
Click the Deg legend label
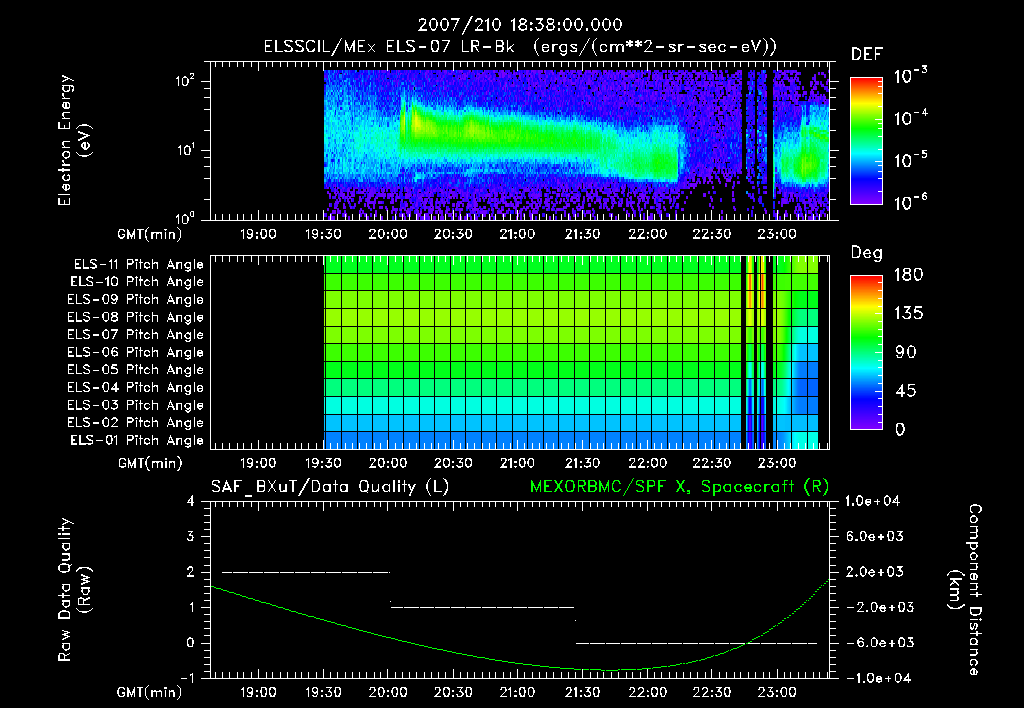[867, 253]
